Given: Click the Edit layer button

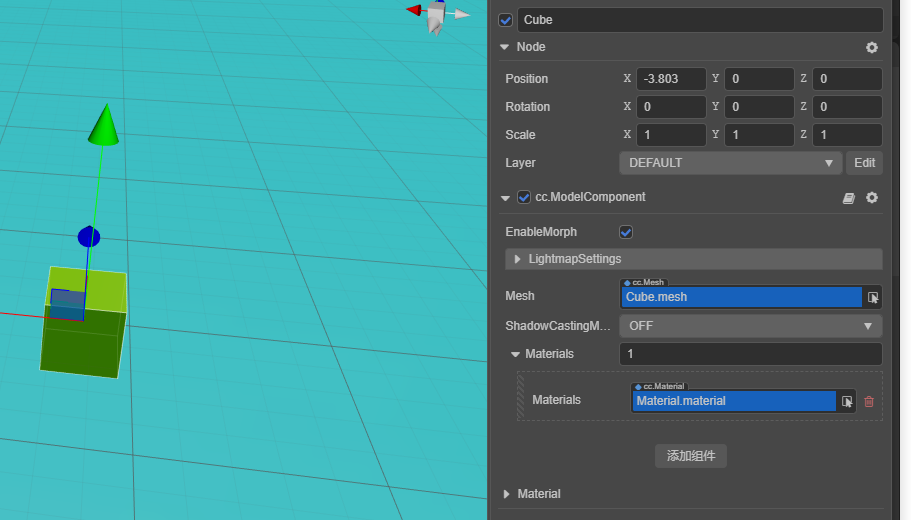Looking at the screenshot, I should point(864,163).
